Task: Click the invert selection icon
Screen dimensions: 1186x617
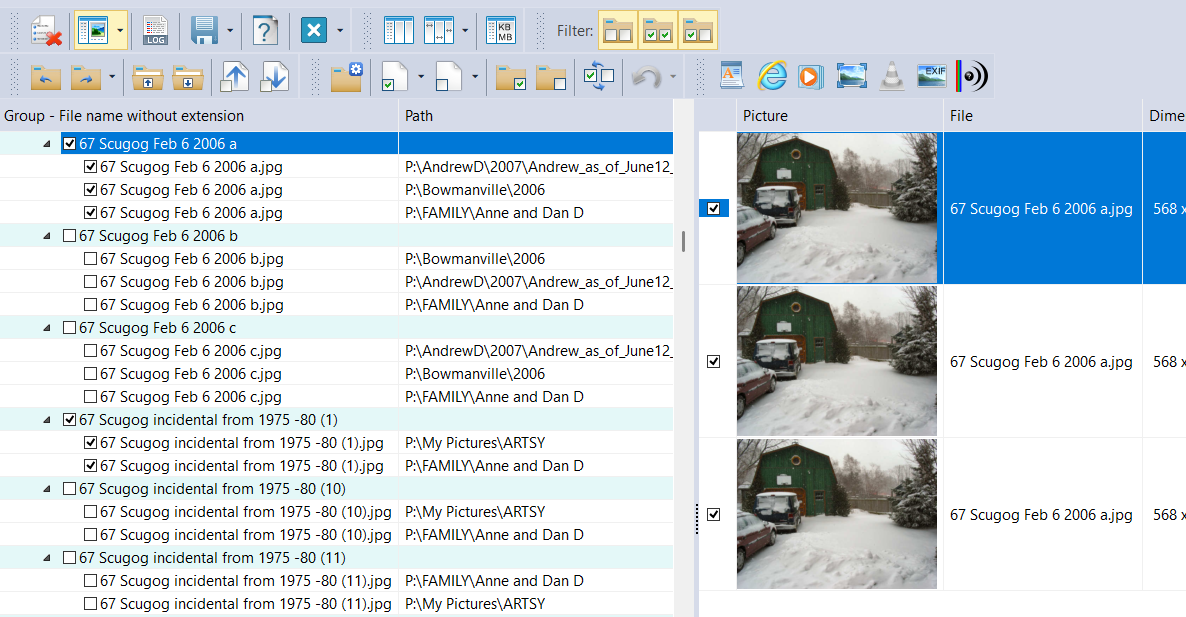Action: (598, 77)
